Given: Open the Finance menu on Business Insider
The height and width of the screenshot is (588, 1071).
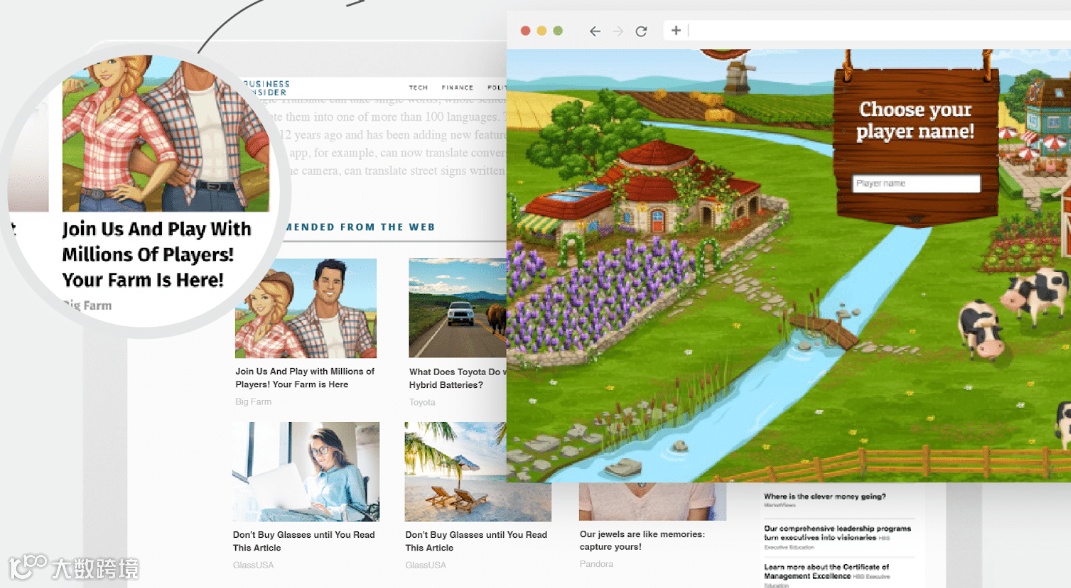Looking at the screenshot, I should (458, 87).
